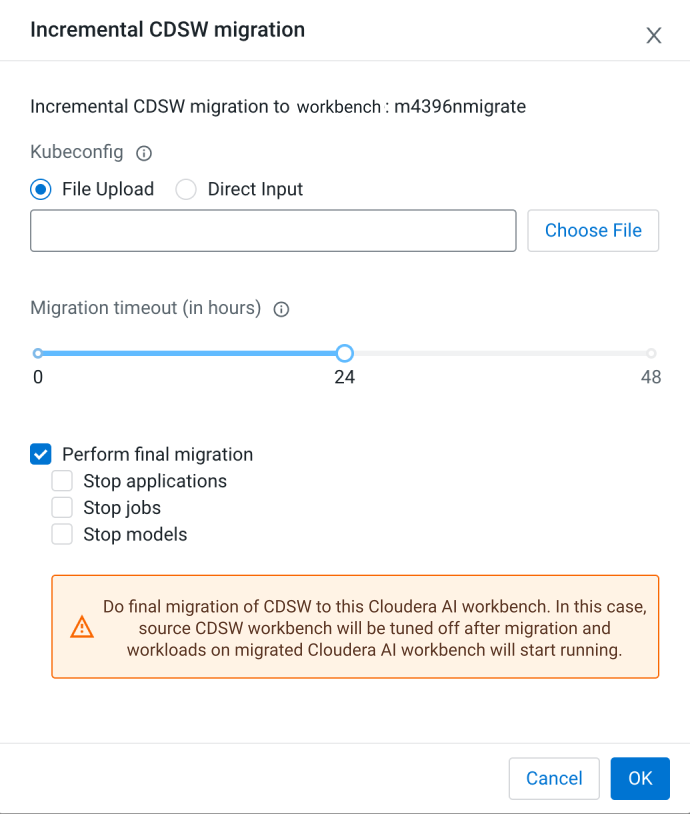The image size is (690, 814).
Task: Click the kubeconfig file path input field
Action: pyautogui.click(x=273, y=231)
